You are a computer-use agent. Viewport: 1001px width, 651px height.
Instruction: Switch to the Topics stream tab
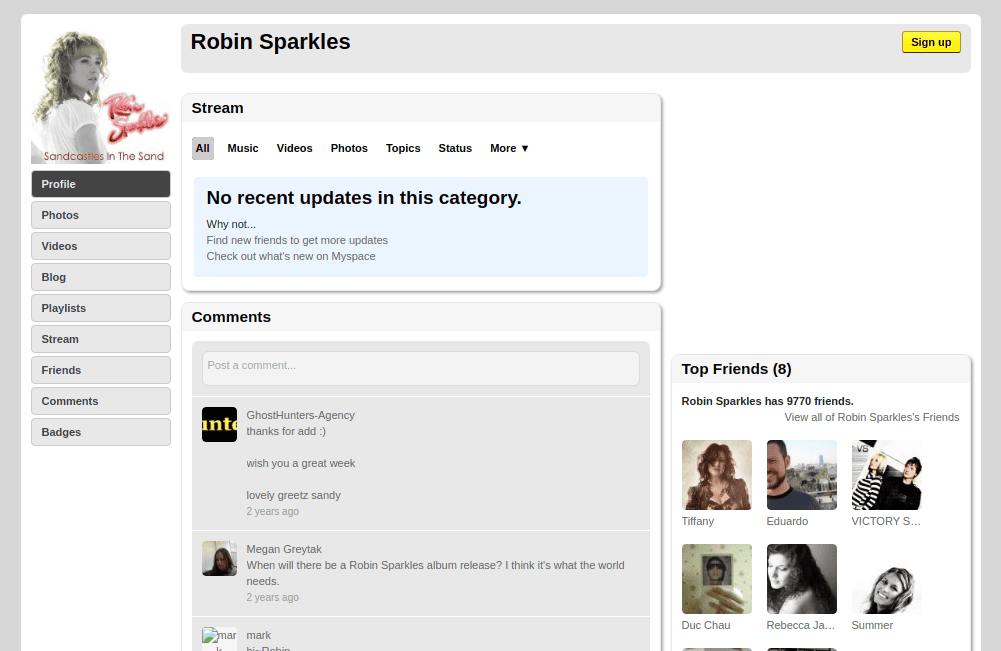tap(403, 148)
